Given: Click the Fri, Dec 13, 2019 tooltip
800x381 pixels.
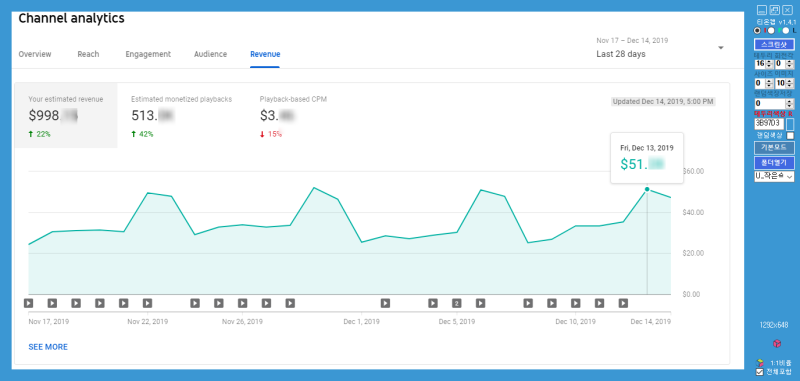Looking at the screenshot, I should click(x=647, y=158).
